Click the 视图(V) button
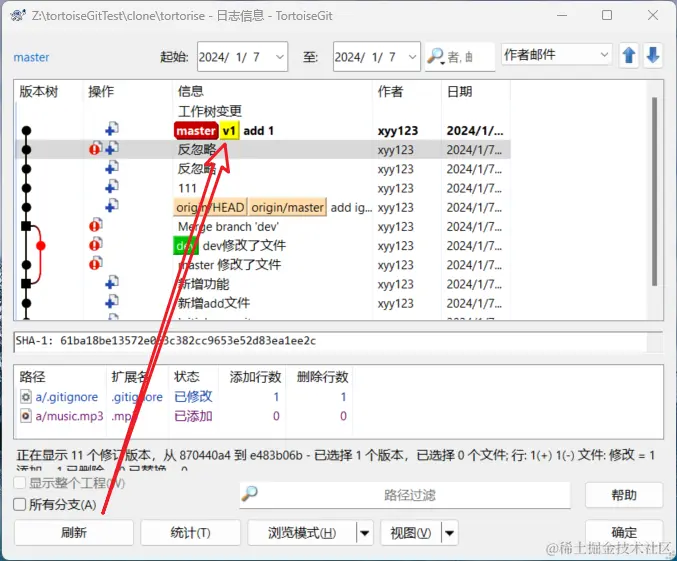The image size is (677, 561). coord(411,532)
